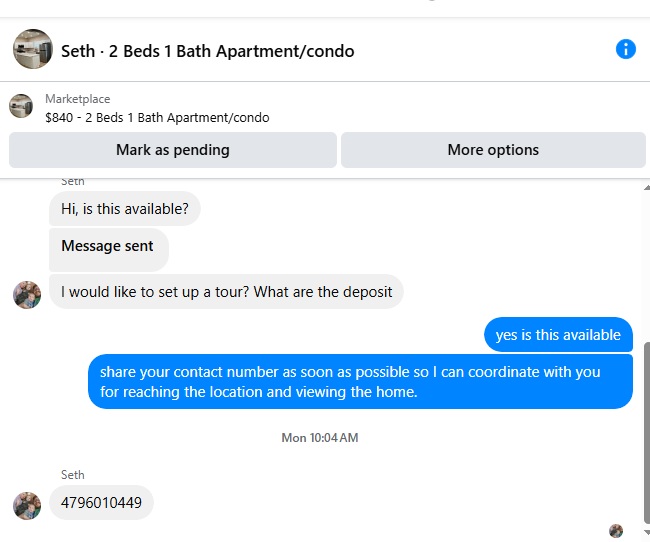Click the "share your contact number" message
The height and width of the screenshot is (542, 650).
pos(360,382)
